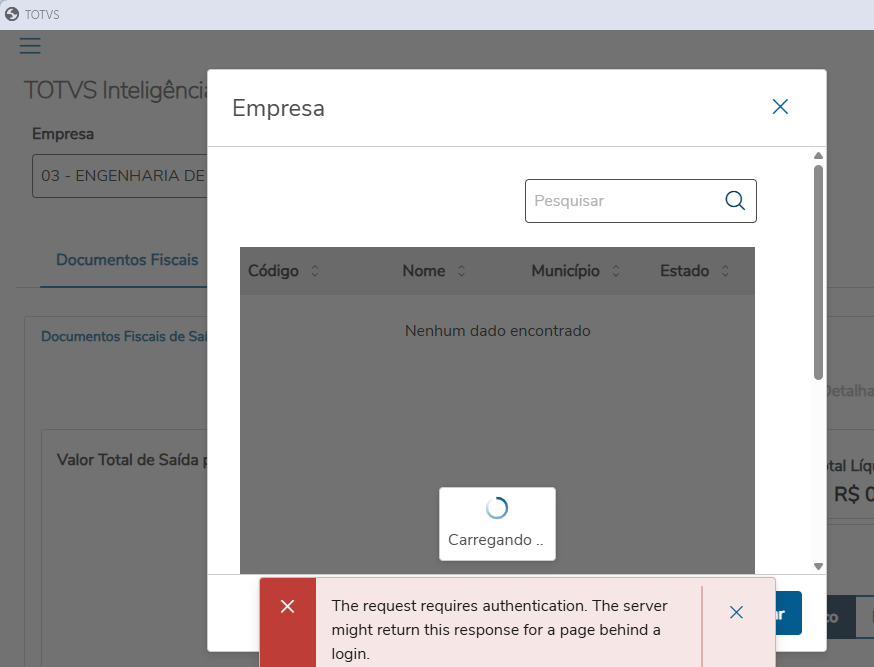
Task: Click the dialog scrollbar down arrow
Action: [x=818, y=566]
